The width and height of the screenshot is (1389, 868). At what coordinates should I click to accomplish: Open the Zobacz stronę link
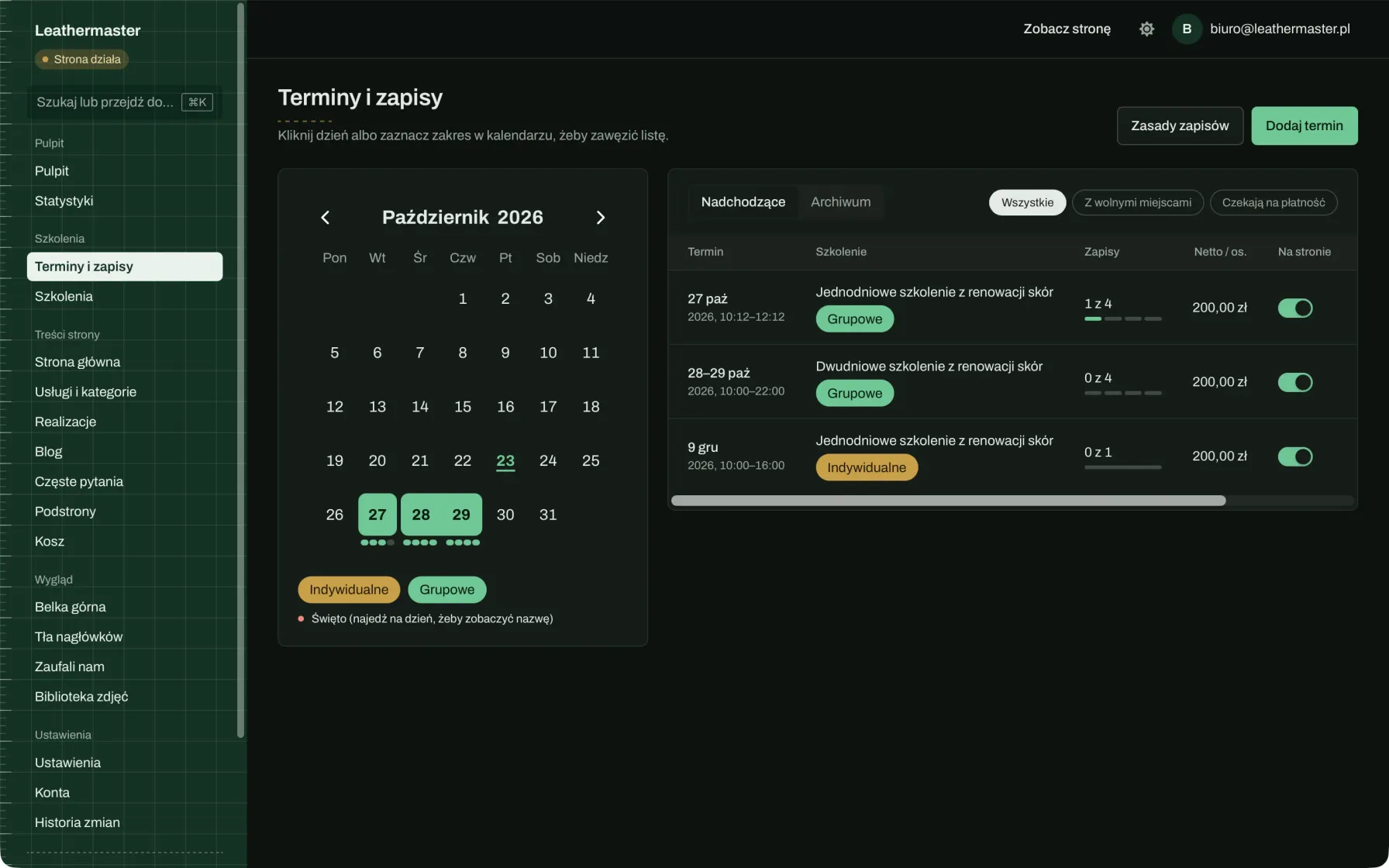(1067, 29)
